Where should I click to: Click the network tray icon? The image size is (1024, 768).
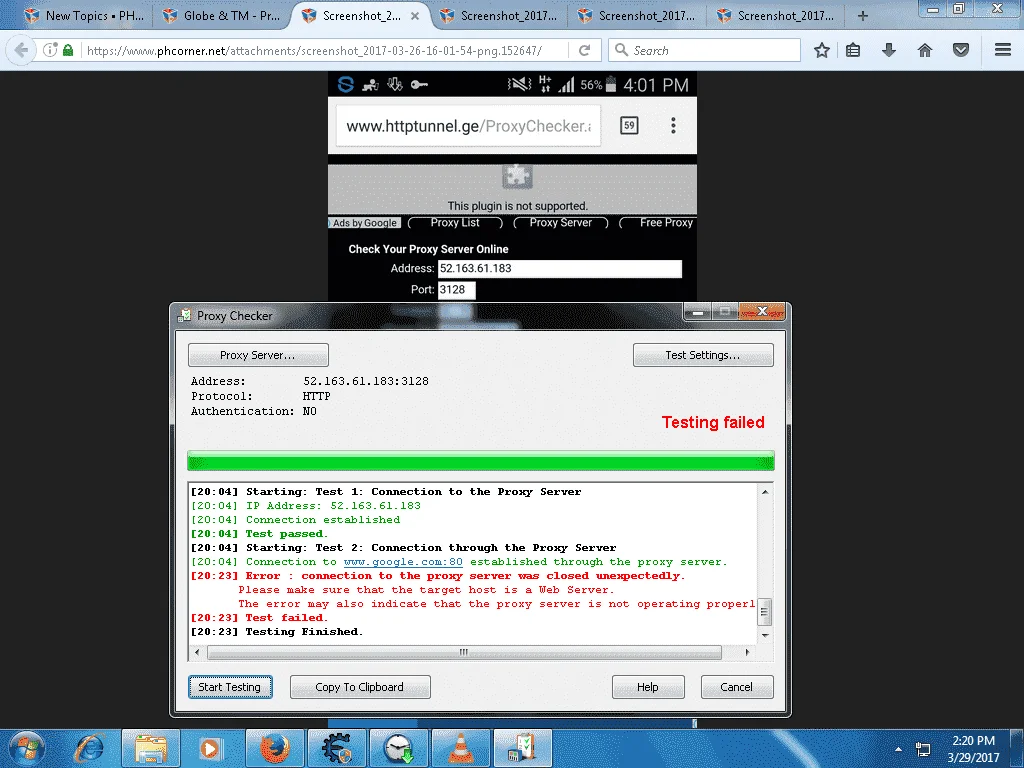[923, 749]
